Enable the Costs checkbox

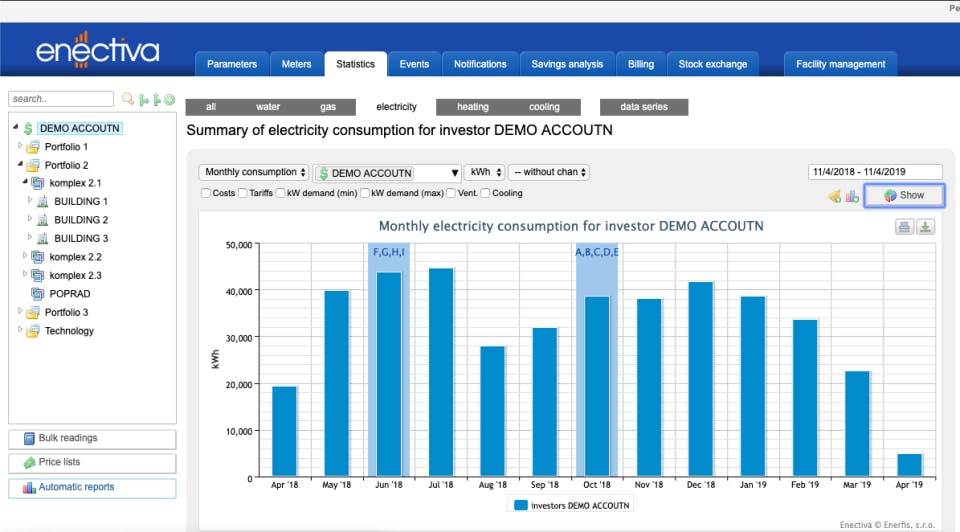[206, 193]
